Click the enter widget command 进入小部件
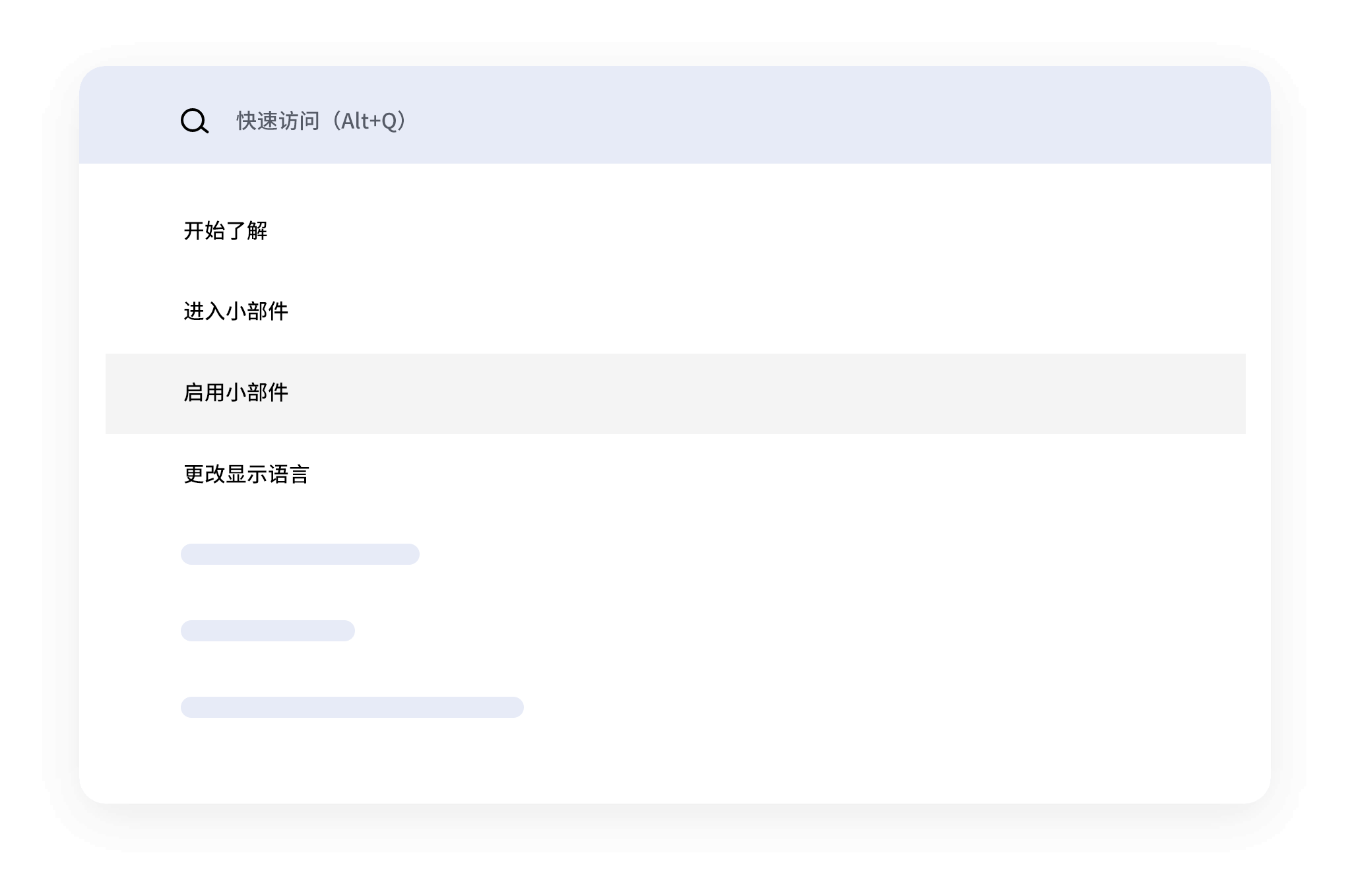Viewport: 1350px width, 896px height. point(236,311)
